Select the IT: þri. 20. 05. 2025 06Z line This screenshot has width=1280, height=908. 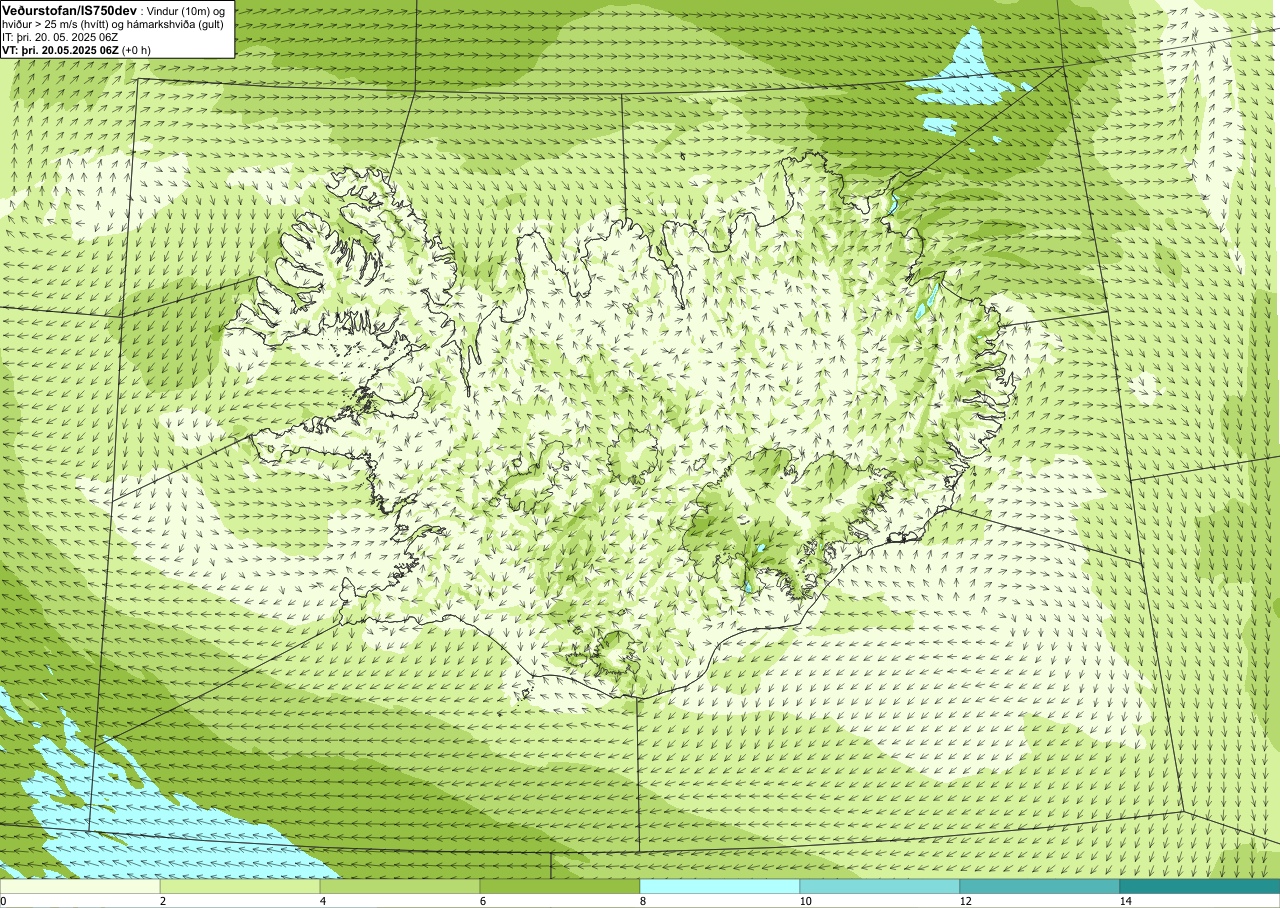pos(59,37)
